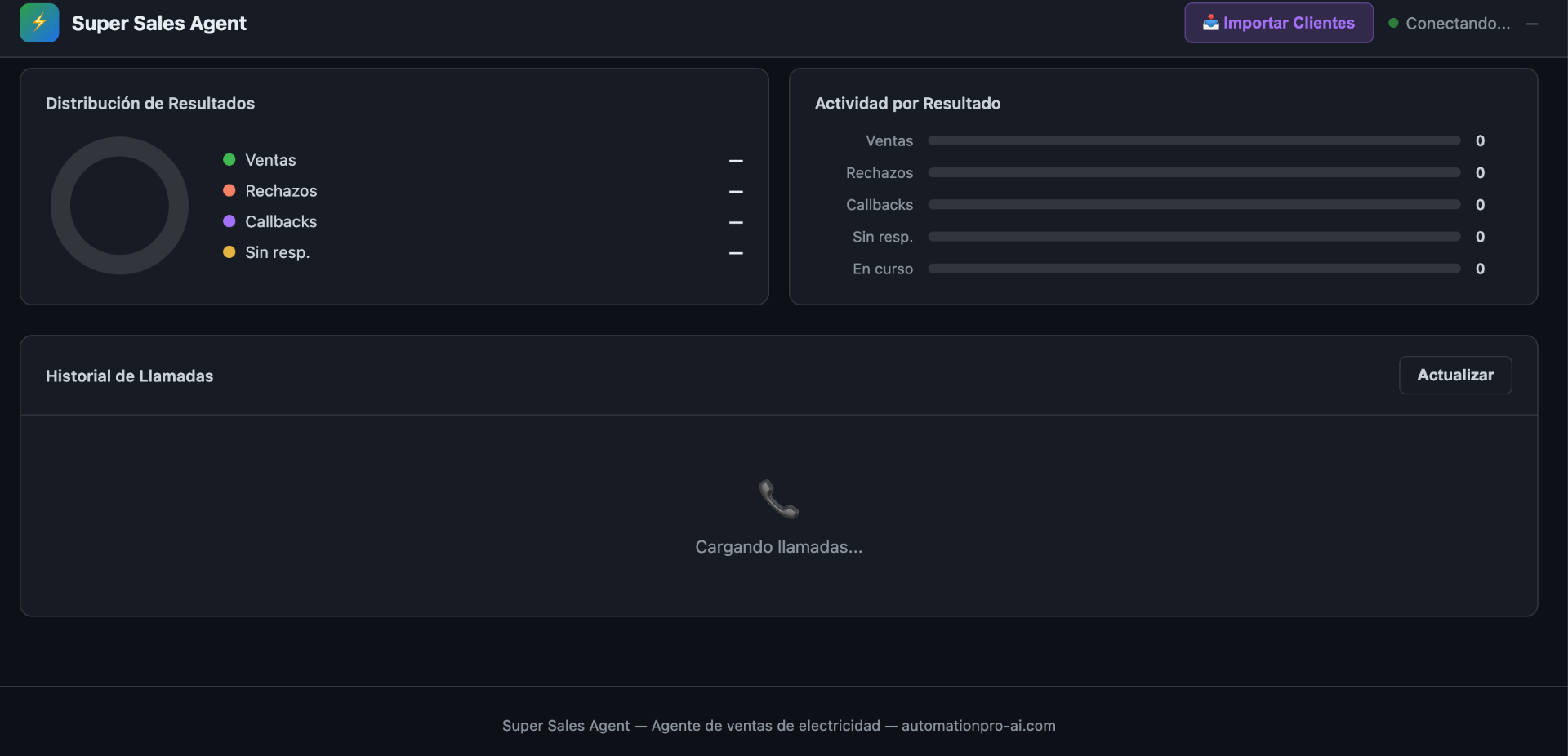Click the yellow Sin resp. legend dot

click(229, 252)
